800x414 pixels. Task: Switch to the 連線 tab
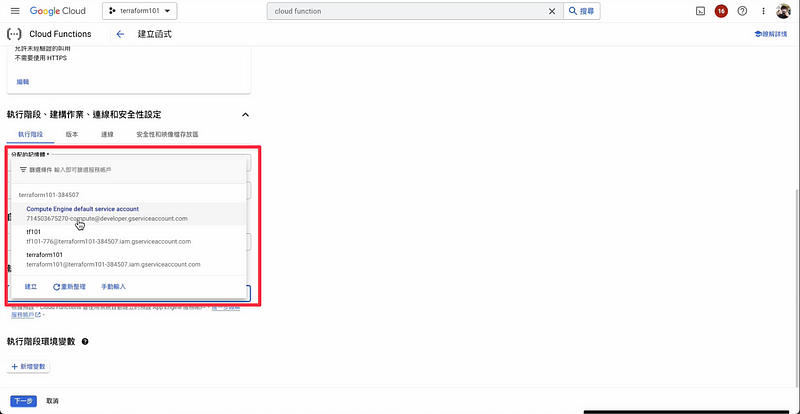pyautogui.click(x=107, y=134)
